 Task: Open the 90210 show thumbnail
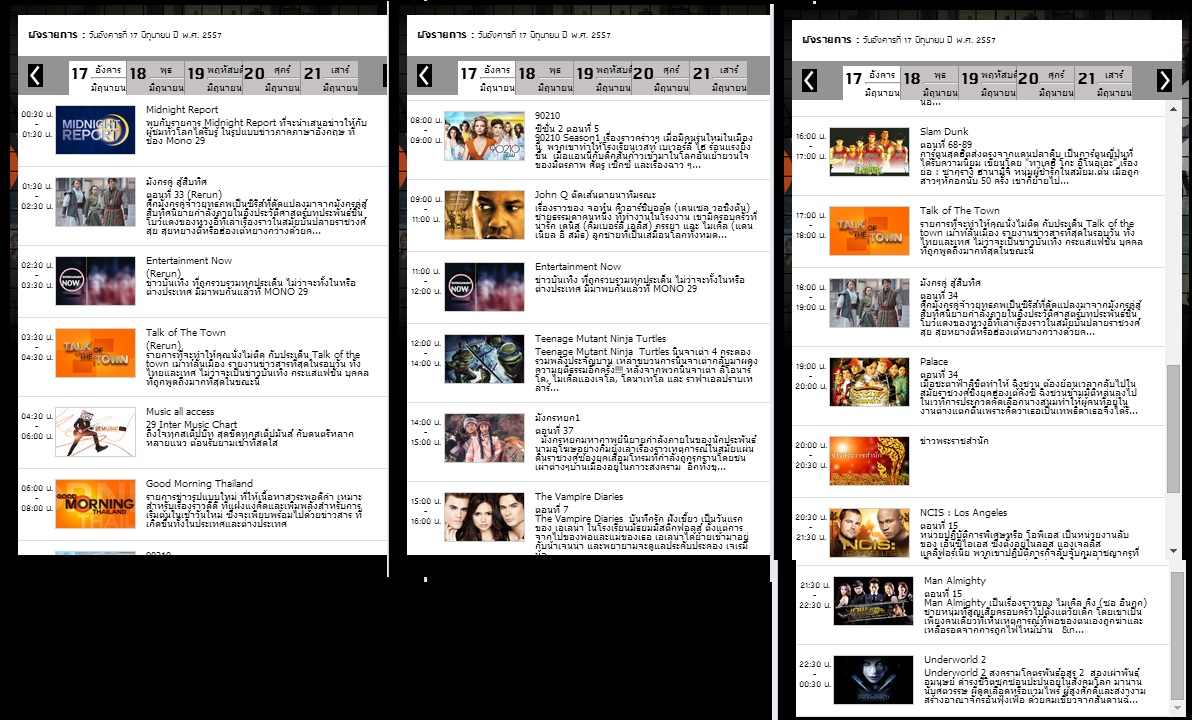pos(484,136)
